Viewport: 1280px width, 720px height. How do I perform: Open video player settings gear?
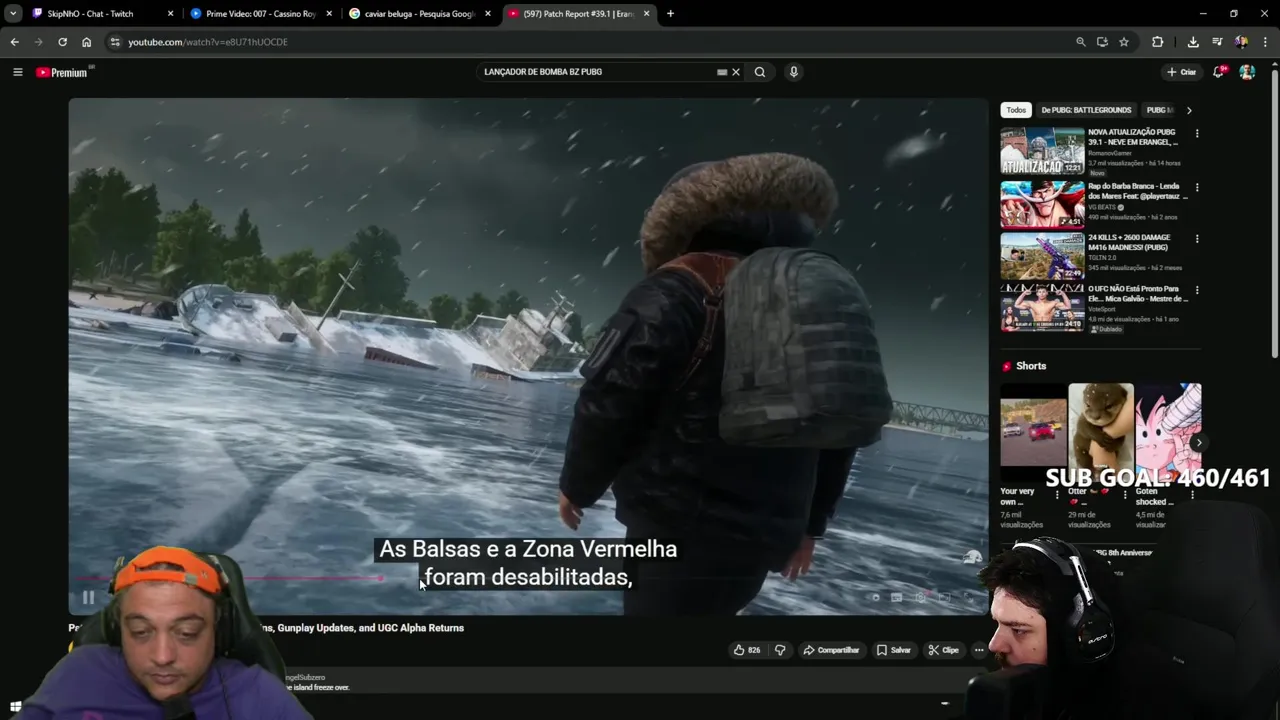tap(921, 598)
